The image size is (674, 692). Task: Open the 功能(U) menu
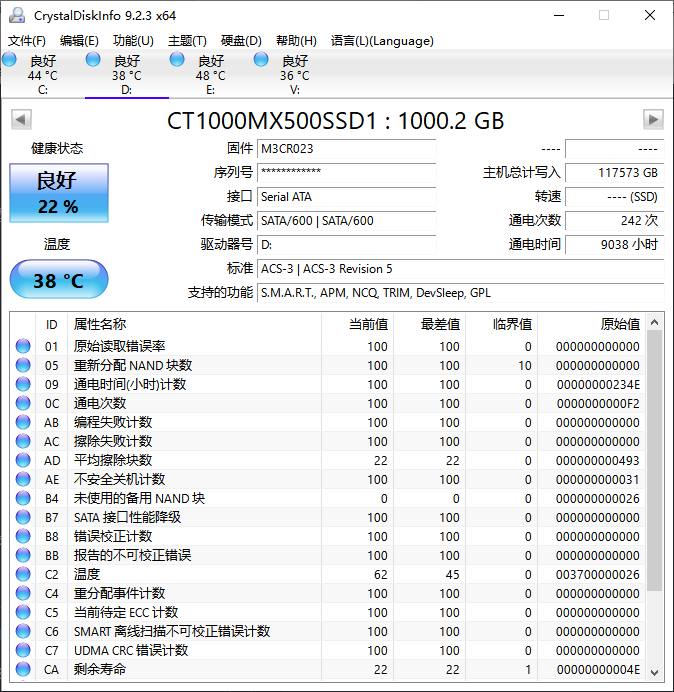[x=133, y=41]
